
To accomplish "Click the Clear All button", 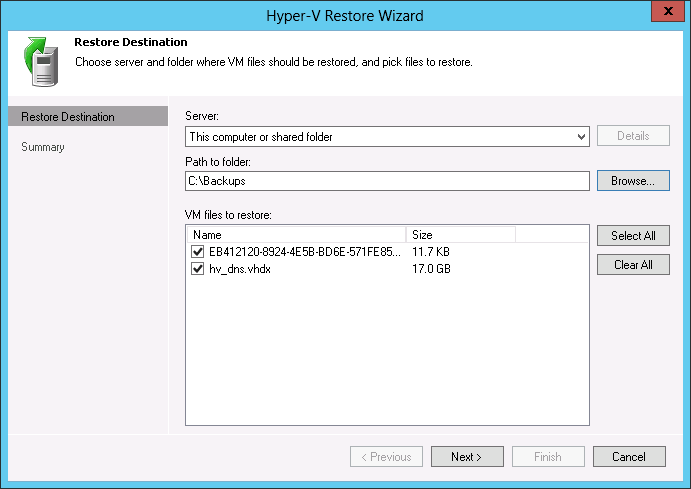I will pos(633,264).
